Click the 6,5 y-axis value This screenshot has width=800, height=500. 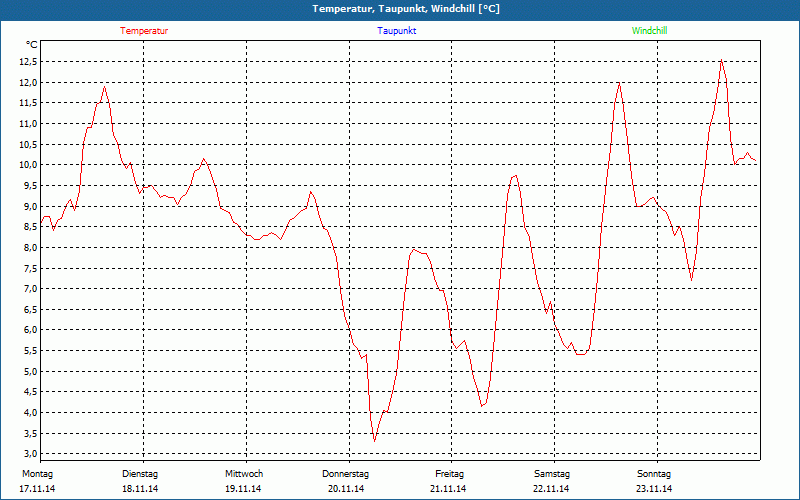(x=31, y=310)
